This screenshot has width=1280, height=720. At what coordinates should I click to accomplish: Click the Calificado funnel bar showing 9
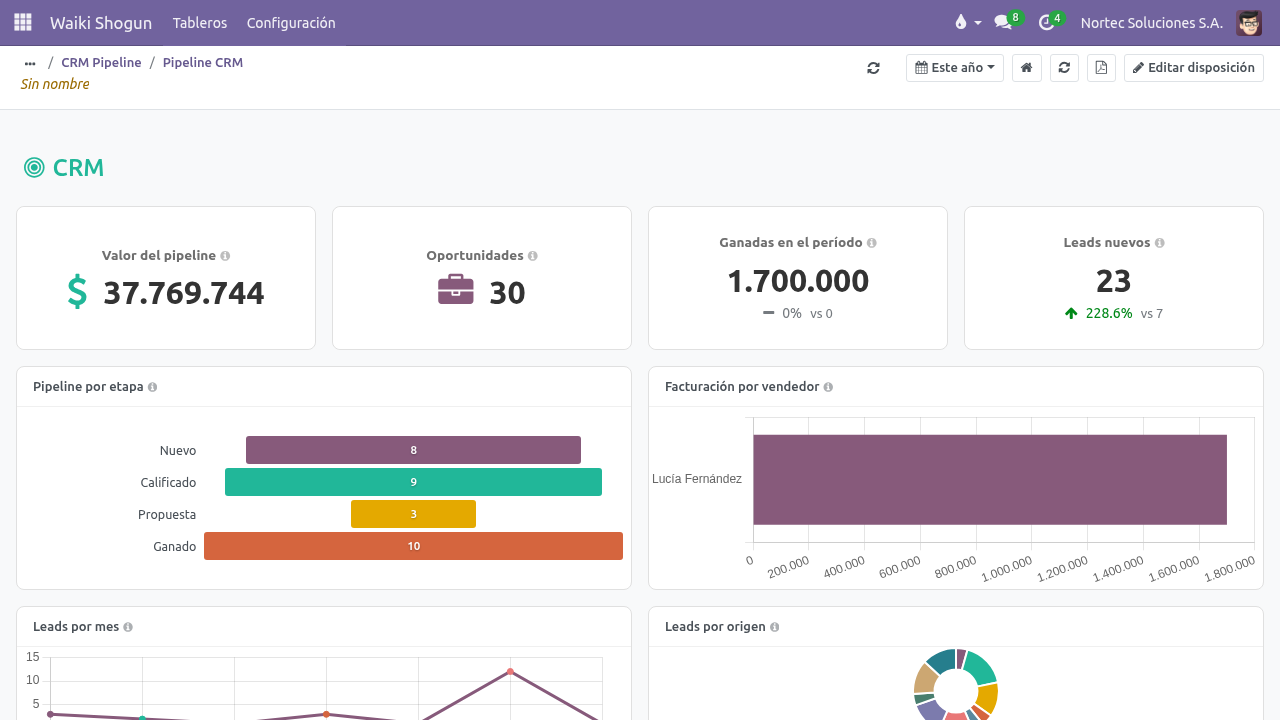[x=413, y=482]
